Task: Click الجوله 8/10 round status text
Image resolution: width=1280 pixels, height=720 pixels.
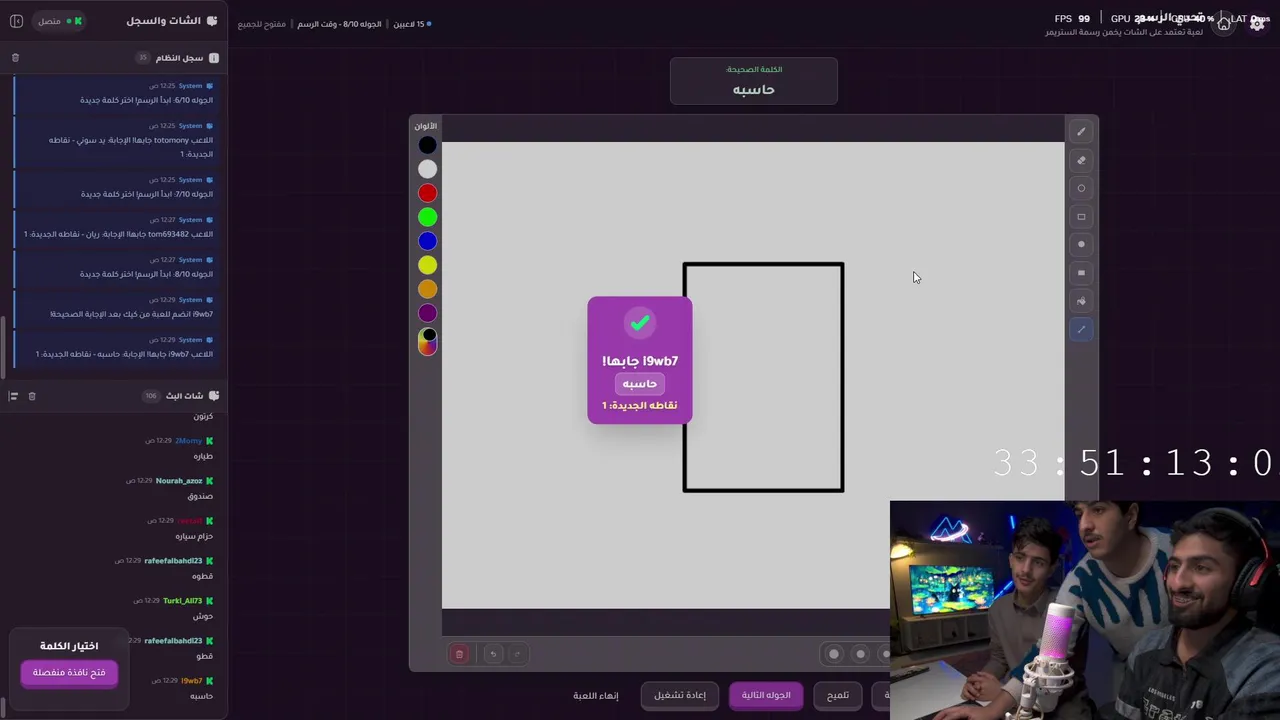Action: [339, 24]
